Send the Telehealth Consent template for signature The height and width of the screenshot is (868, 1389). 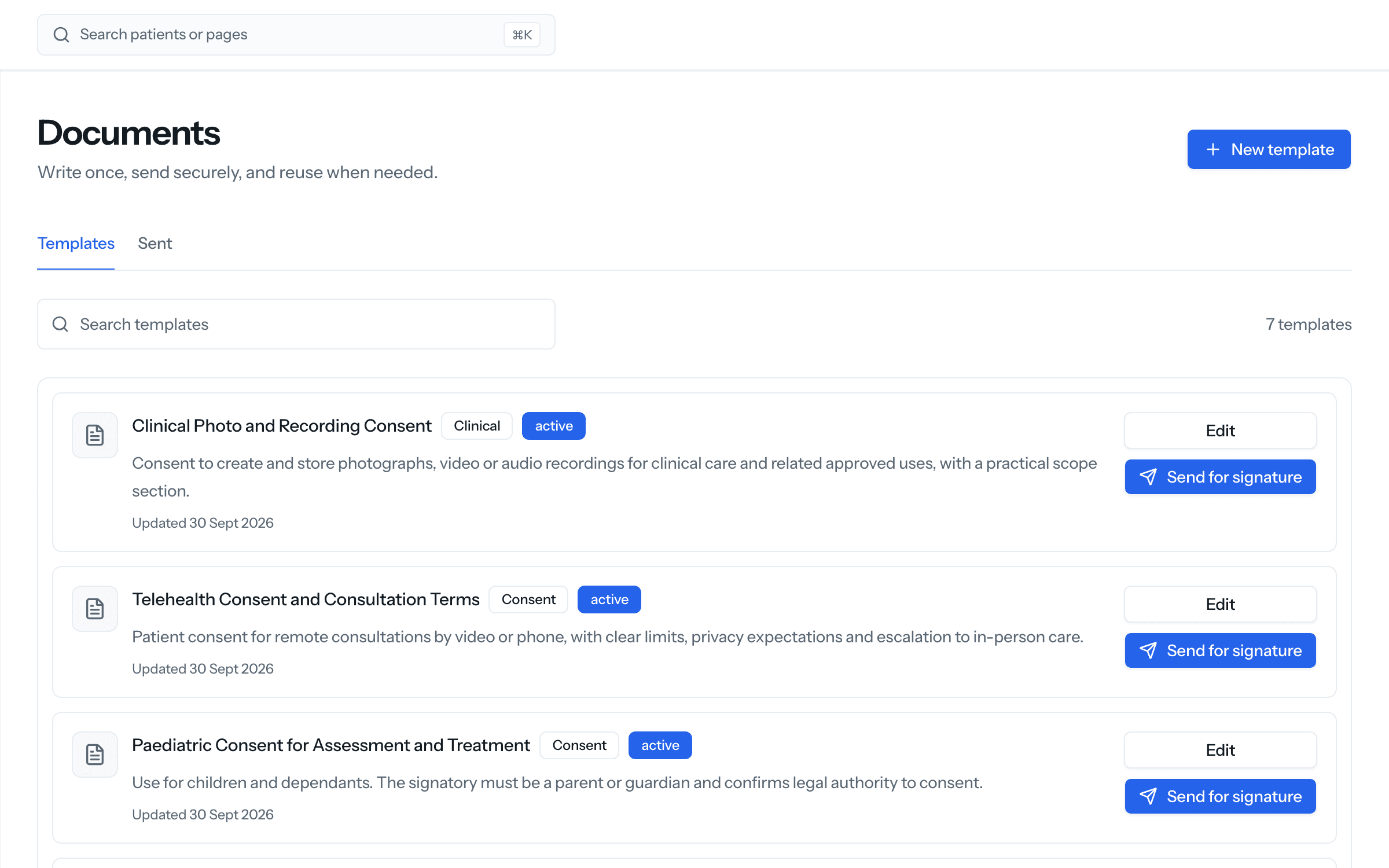coord(1220,650)
